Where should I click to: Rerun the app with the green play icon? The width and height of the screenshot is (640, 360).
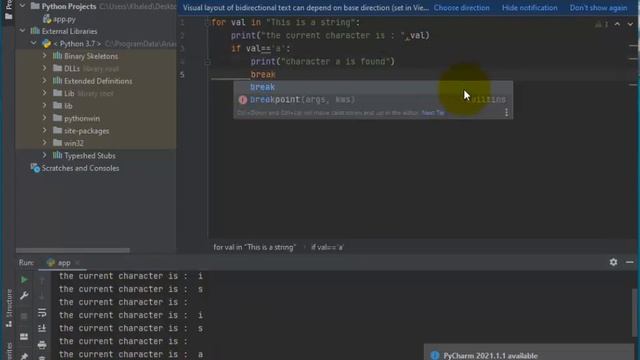click(x=24, y=280)
